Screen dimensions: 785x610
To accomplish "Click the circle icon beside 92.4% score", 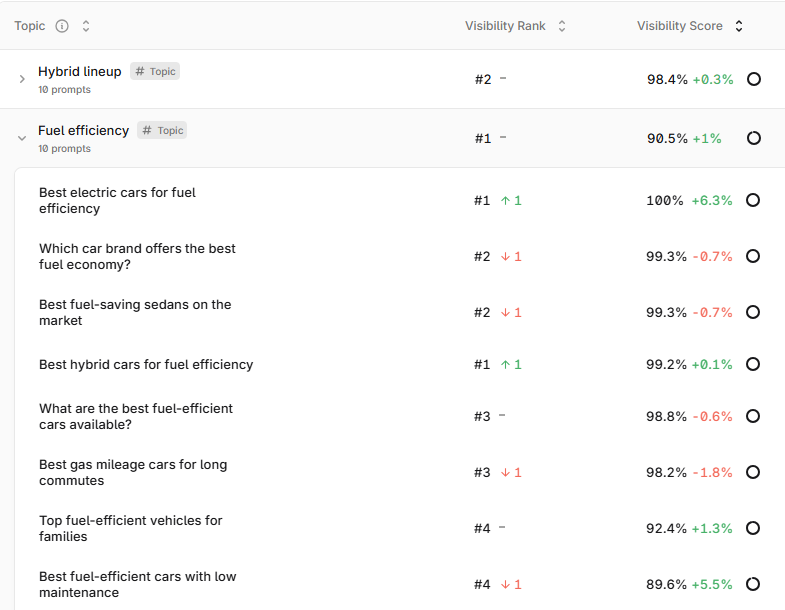I will (752, 528).
